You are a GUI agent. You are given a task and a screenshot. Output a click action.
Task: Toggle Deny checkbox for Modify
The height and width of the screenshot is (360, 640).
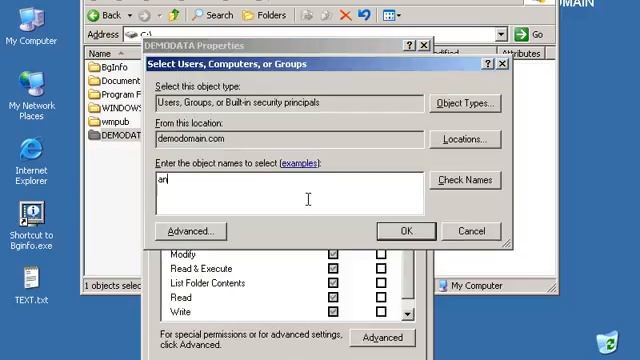(381, 254)
